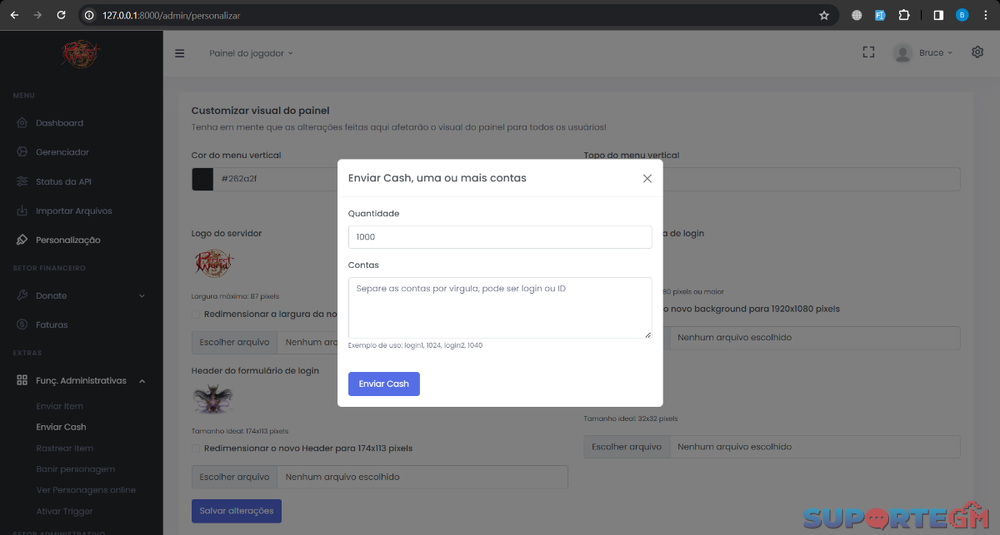Image resolution: width=1000 pixels, height=535 pixels.
Task: Open Status da API in sidebar
Action: click(x=62, y=181)
